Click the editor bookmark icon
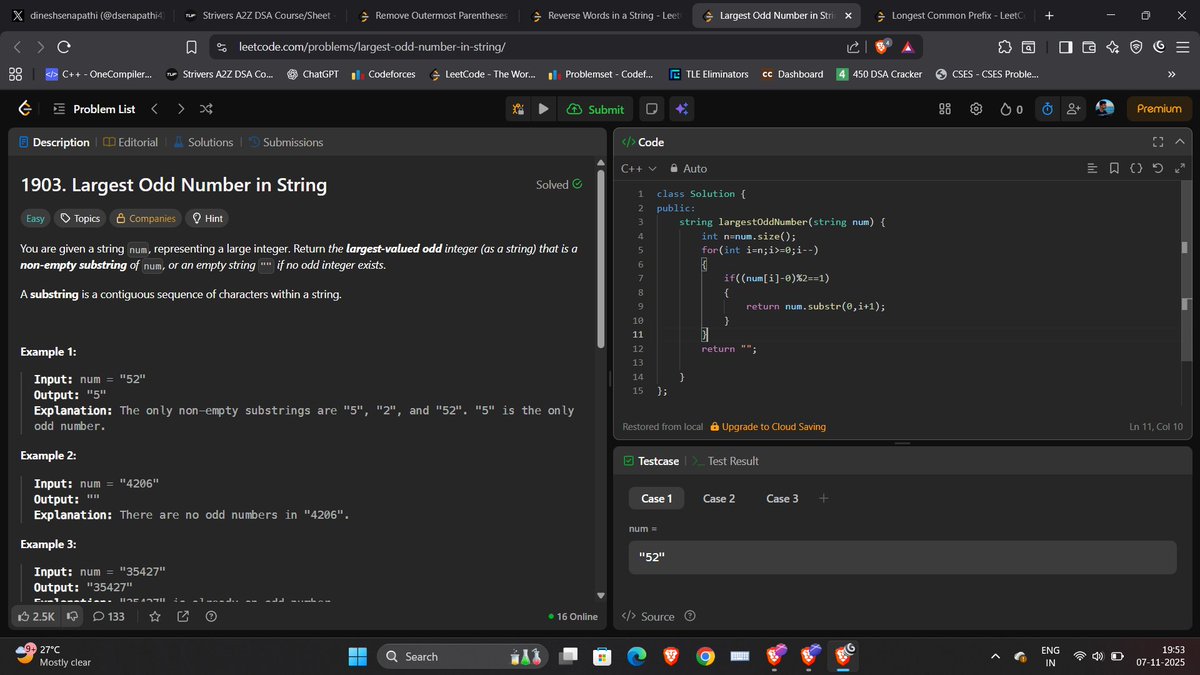This screenshot has height=675, width=1200. (1114, 169)
